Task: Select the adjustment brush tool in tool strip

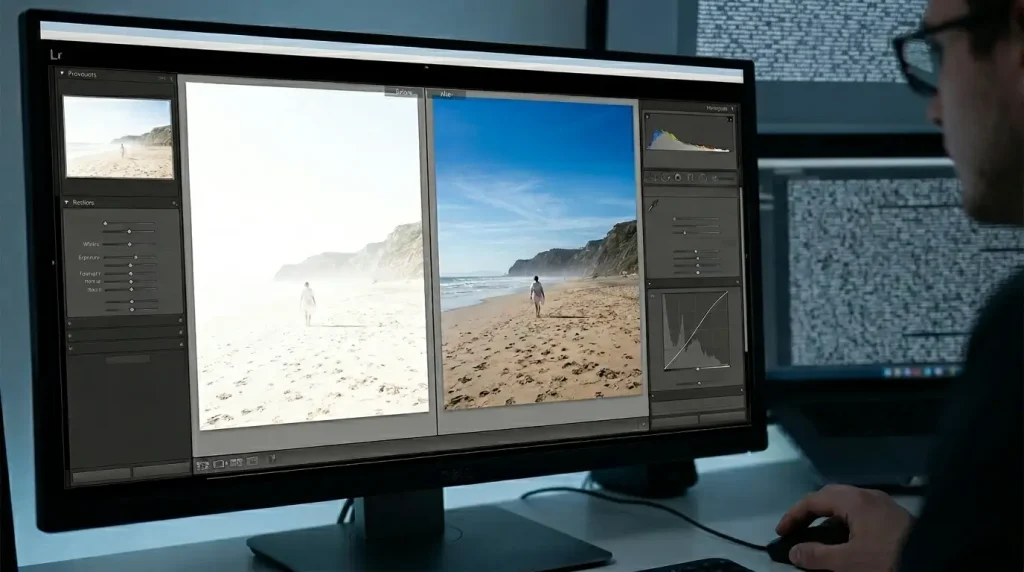Action: [715, 178]
